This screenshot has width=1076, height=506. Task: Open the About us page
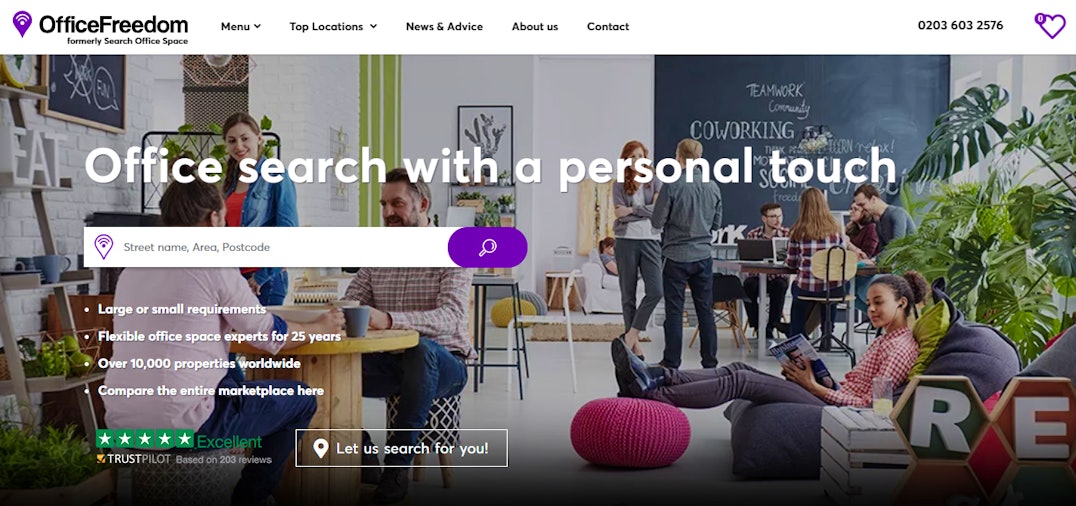(x=535, y=27)
